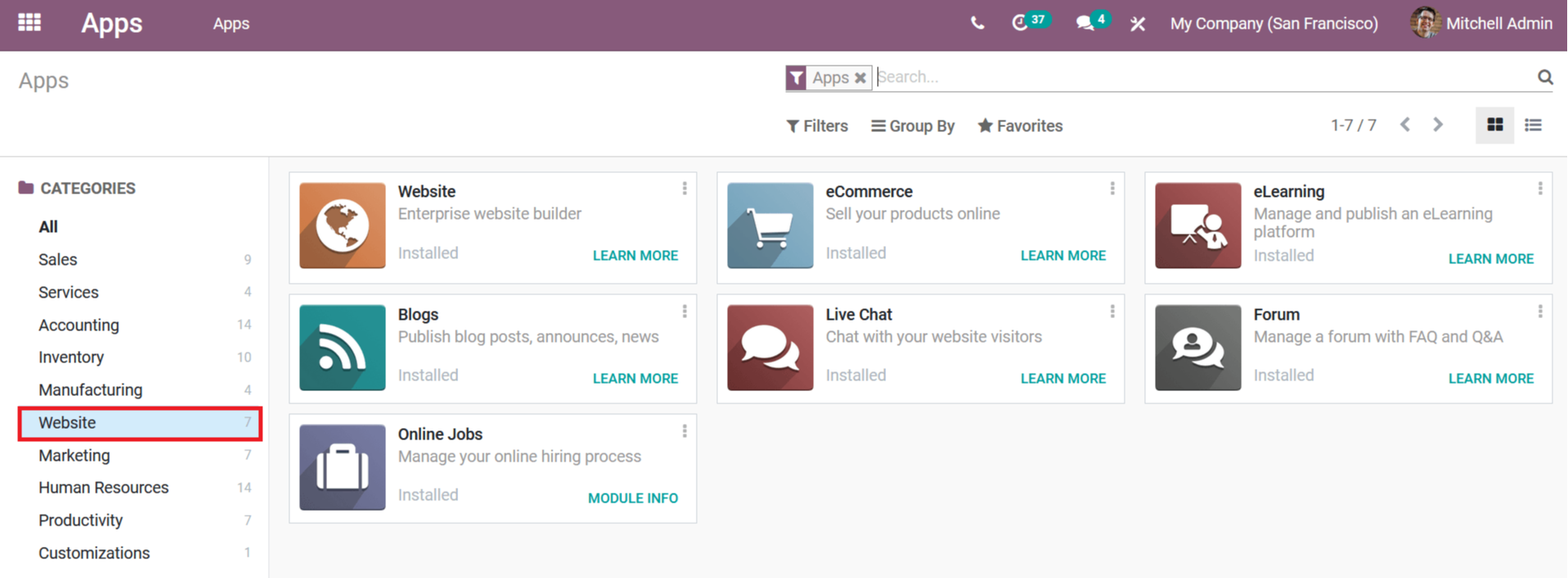Screen dimensions: 1568x578
Task: Click the Online Jobs app title
Action: point(440,435)
